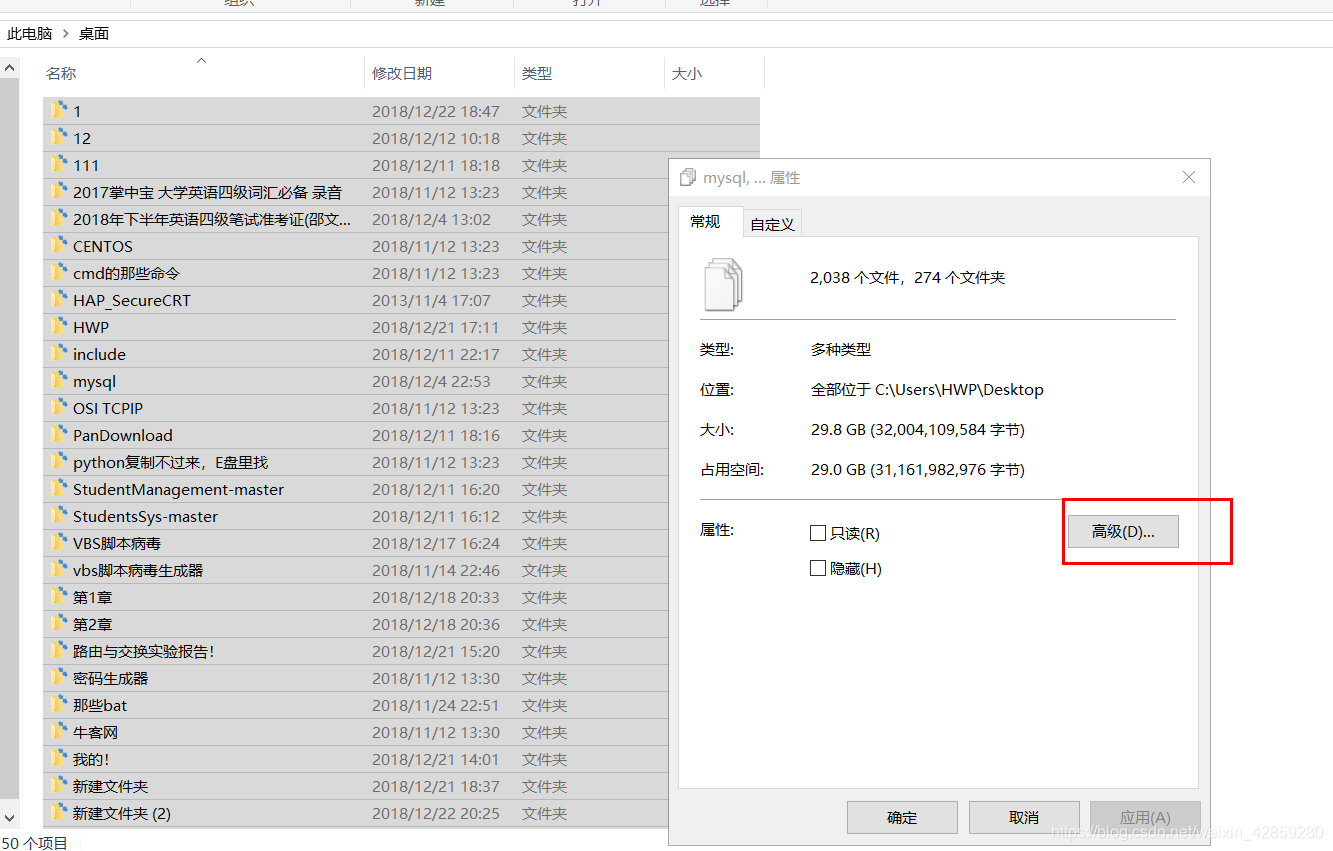Select the '2017掌中宝 大学英语四级词汇必备 录音' folder name
Screen dimensions: 1333x851
click(207, 192)
